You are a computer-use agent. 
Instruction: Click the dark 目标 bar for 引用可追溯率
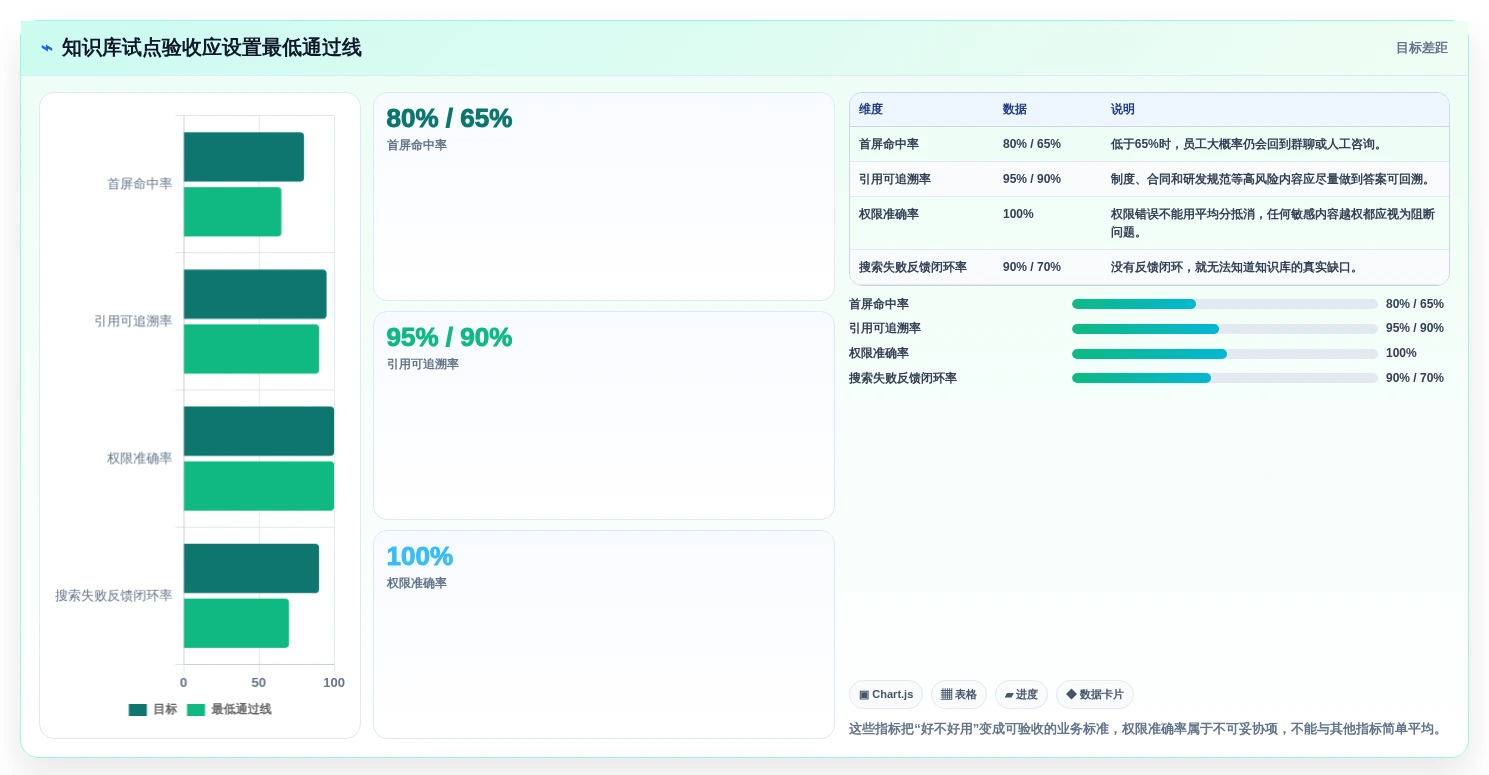pos(255,294)
